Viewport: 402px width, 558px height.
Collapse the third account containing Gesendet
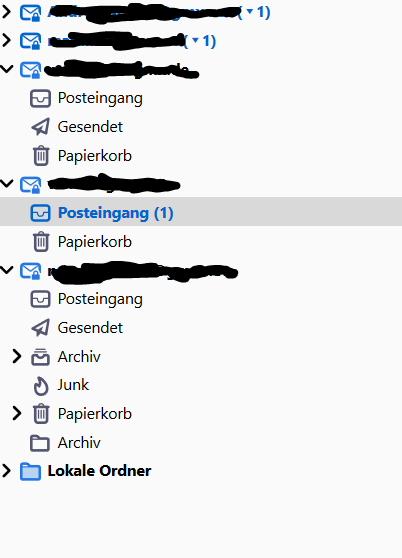[7, 69]
